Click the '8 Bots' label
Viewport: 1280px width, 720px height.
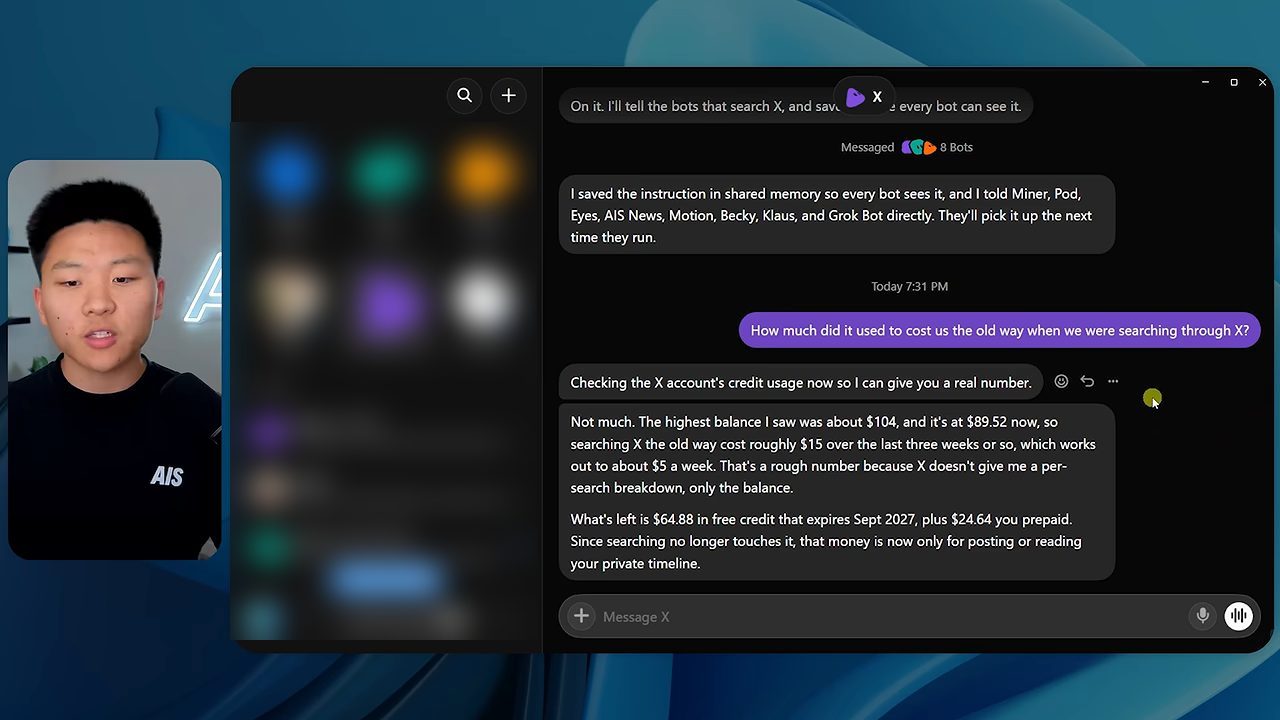(956, 147)
